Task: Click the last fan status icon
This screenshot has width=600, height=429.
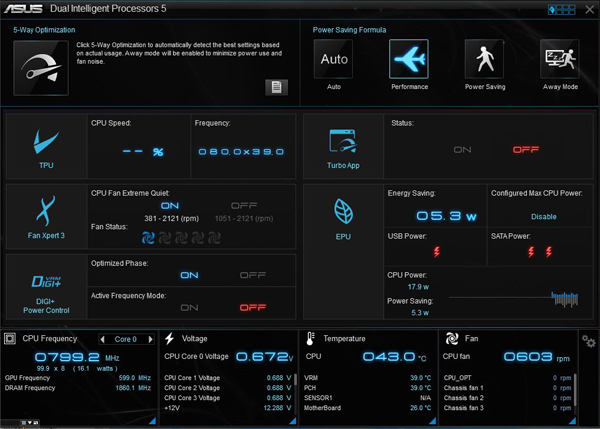Action: [214, 238]
